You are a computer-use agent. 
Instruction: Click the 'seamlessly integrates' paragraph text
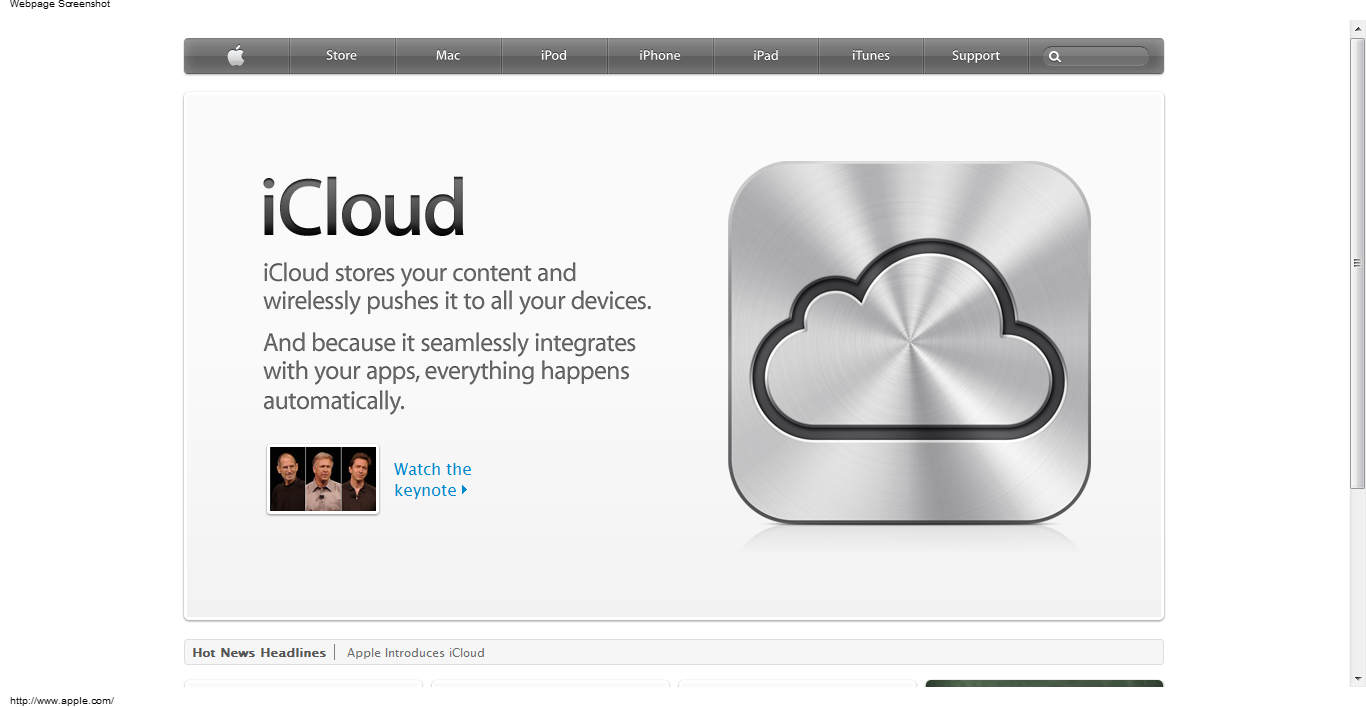pos(449,372)
